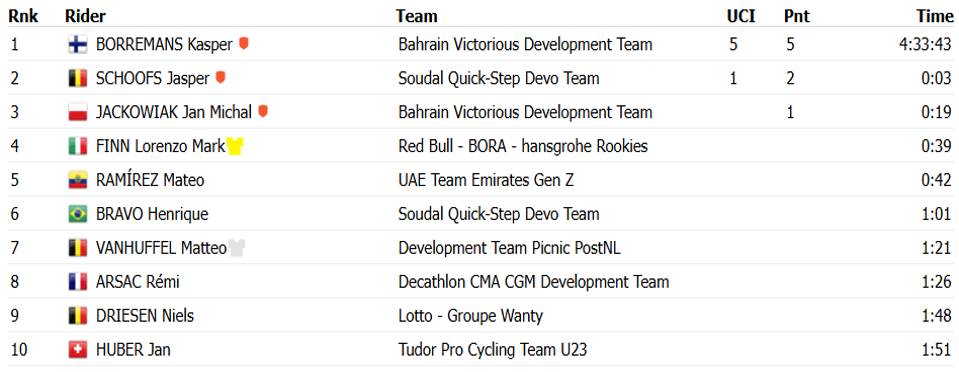Click the Swiss flag beside HUBER Jan
The height and width of the screenshot is (372, 959).
point(78,350)
